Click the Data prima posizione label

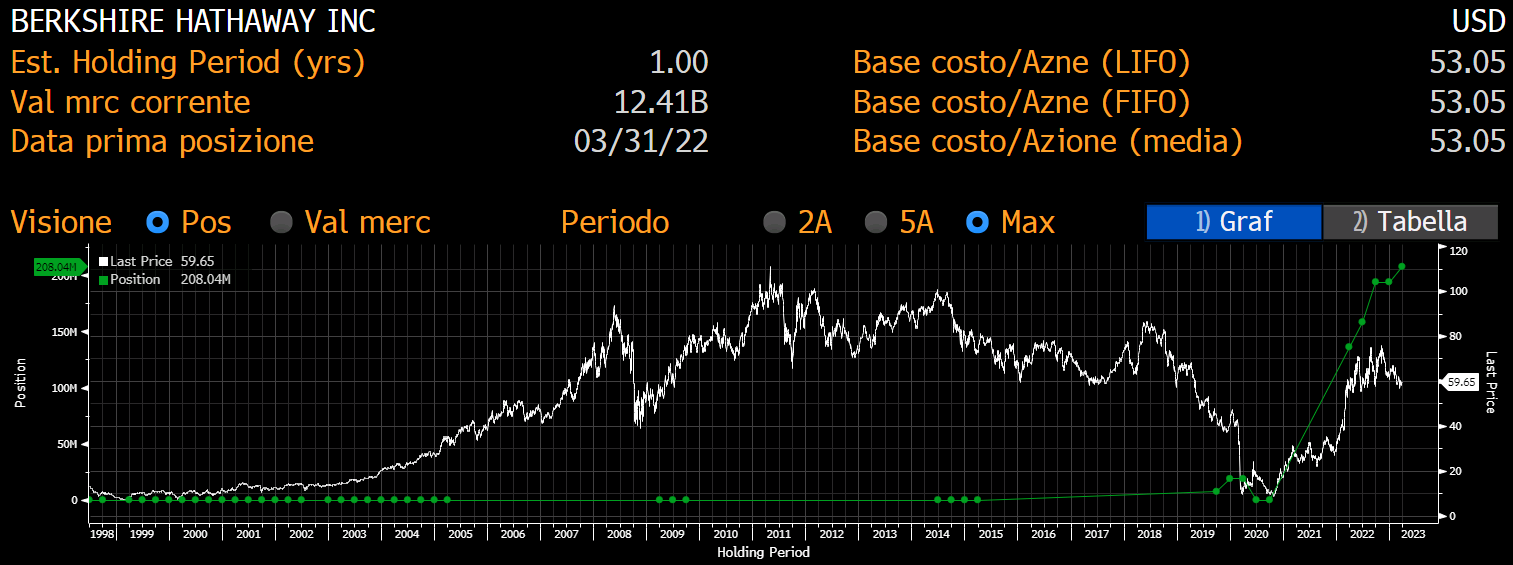point(162,141)
